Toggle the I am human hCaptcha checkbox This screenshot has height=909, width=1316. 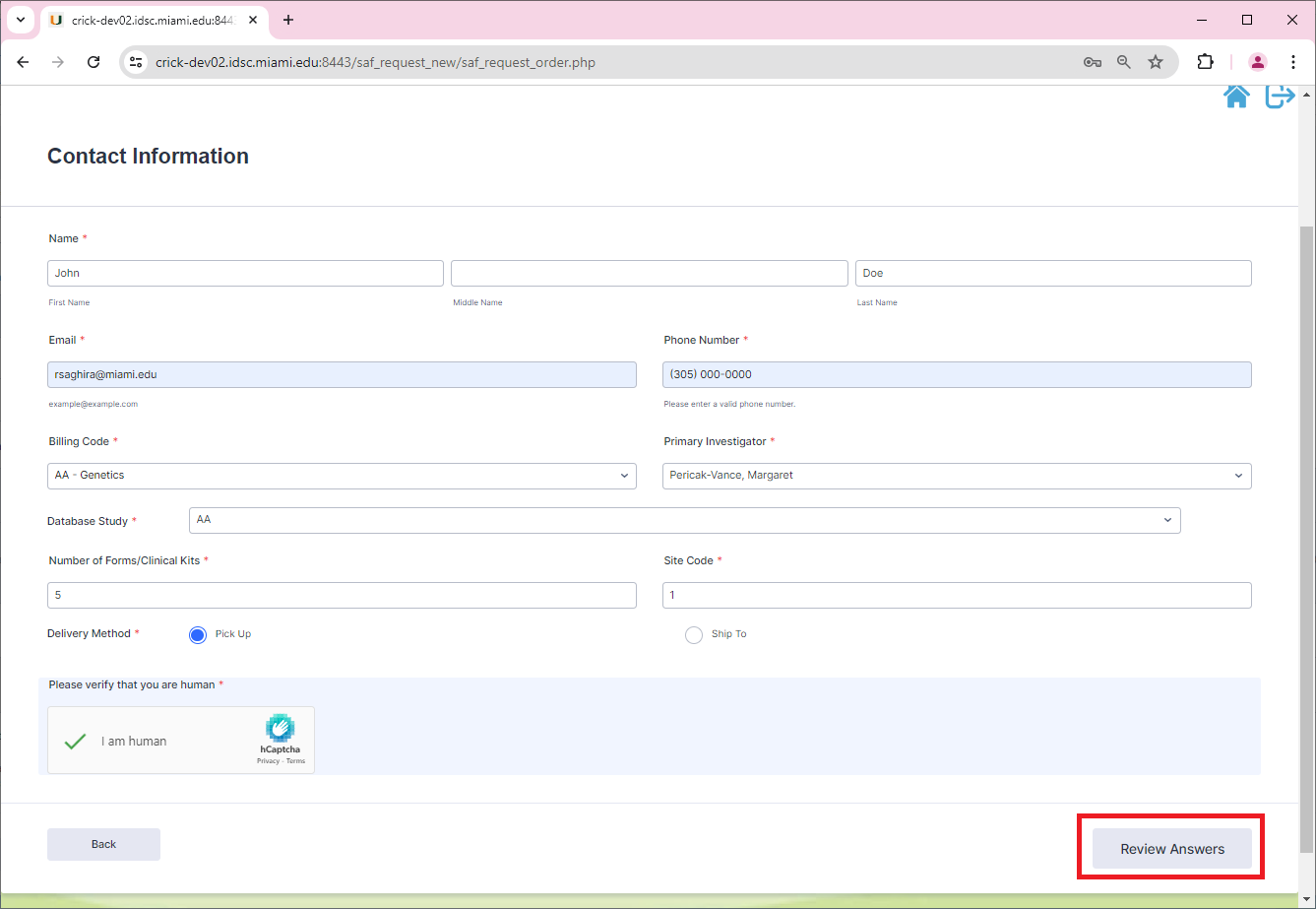(76, 742)
